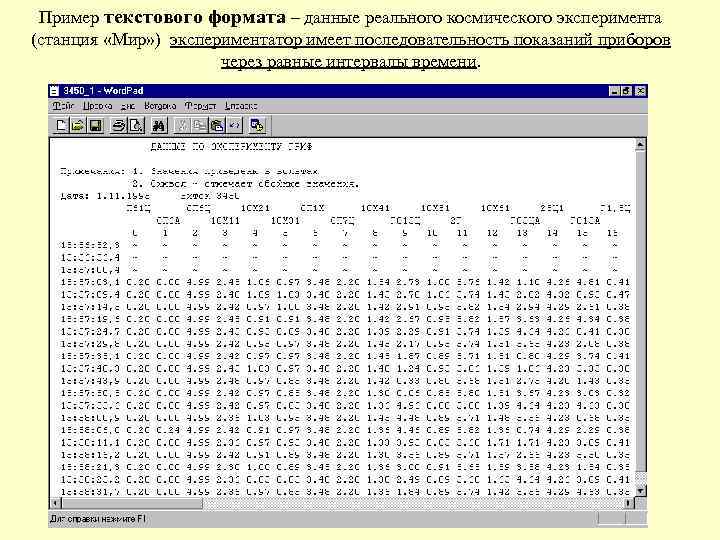Click the horizontal scrollbar thumb
Viewport: 720px width, 540px height.
coord(131,503)
